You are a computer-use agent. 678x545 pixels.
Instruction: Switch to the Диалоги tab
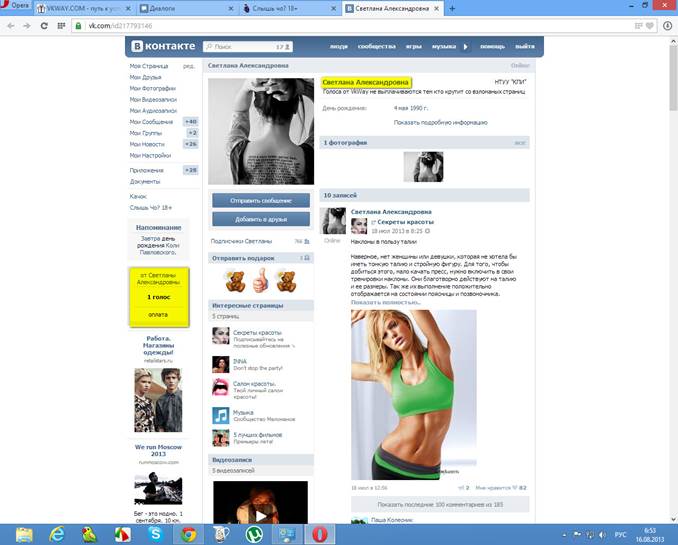(x=187, y=8)
